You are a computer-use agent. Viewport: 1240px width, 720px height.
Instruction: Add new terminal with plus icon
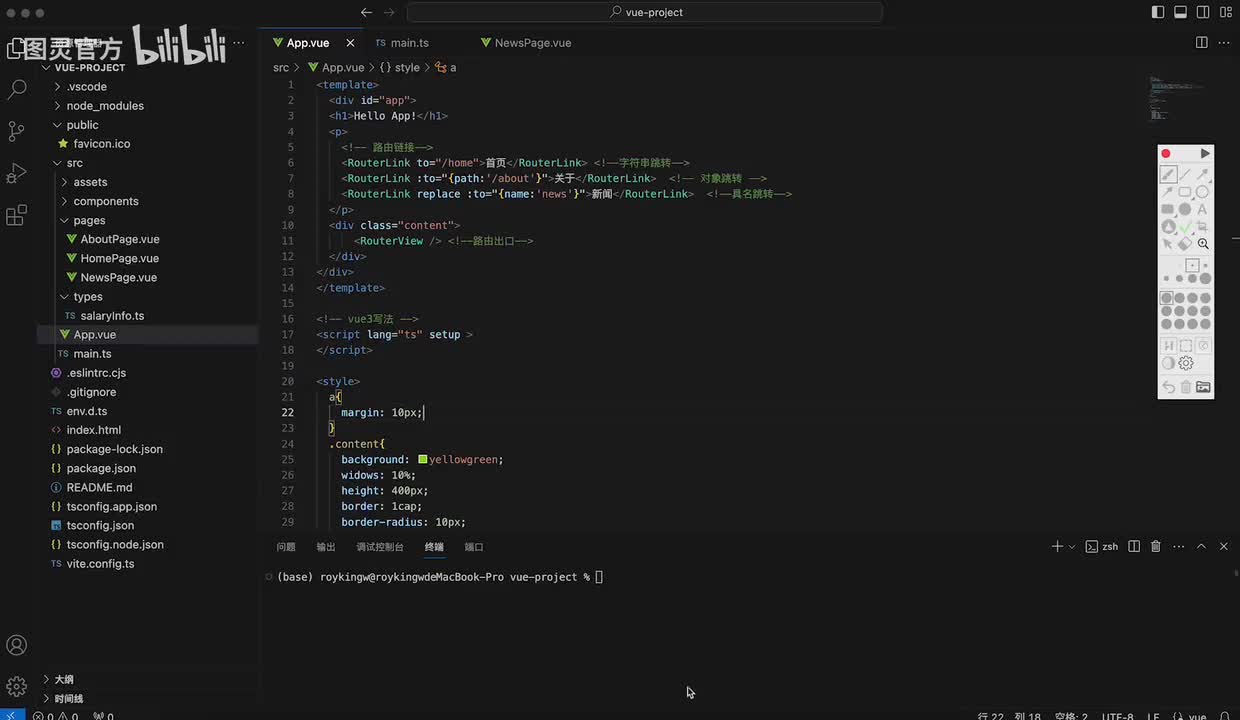click(x=1057, y=547)
